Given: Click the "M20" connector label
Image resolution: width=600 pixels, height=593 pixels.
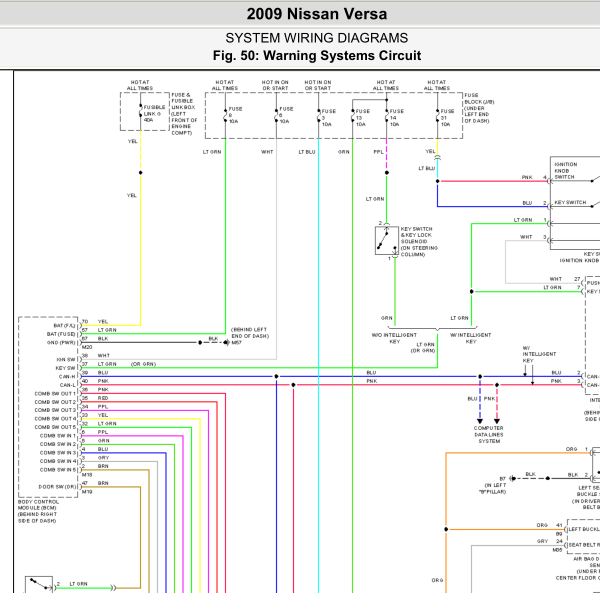Looking at the screenshot, I should [87, 347].
